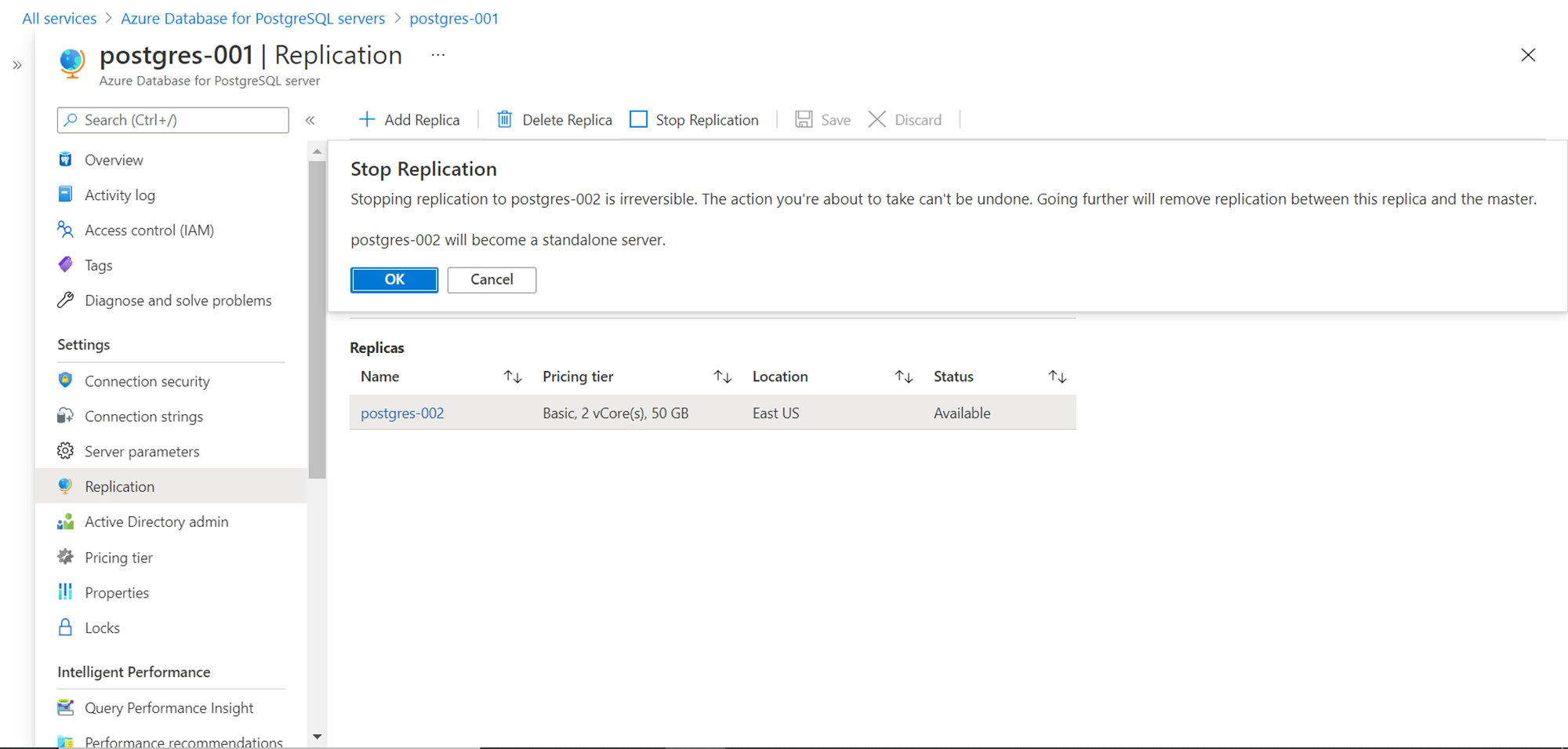Expand the portal menu with double right chevron
The image size is (1568, 749).
pyautogui.click(x=17, y=65)
